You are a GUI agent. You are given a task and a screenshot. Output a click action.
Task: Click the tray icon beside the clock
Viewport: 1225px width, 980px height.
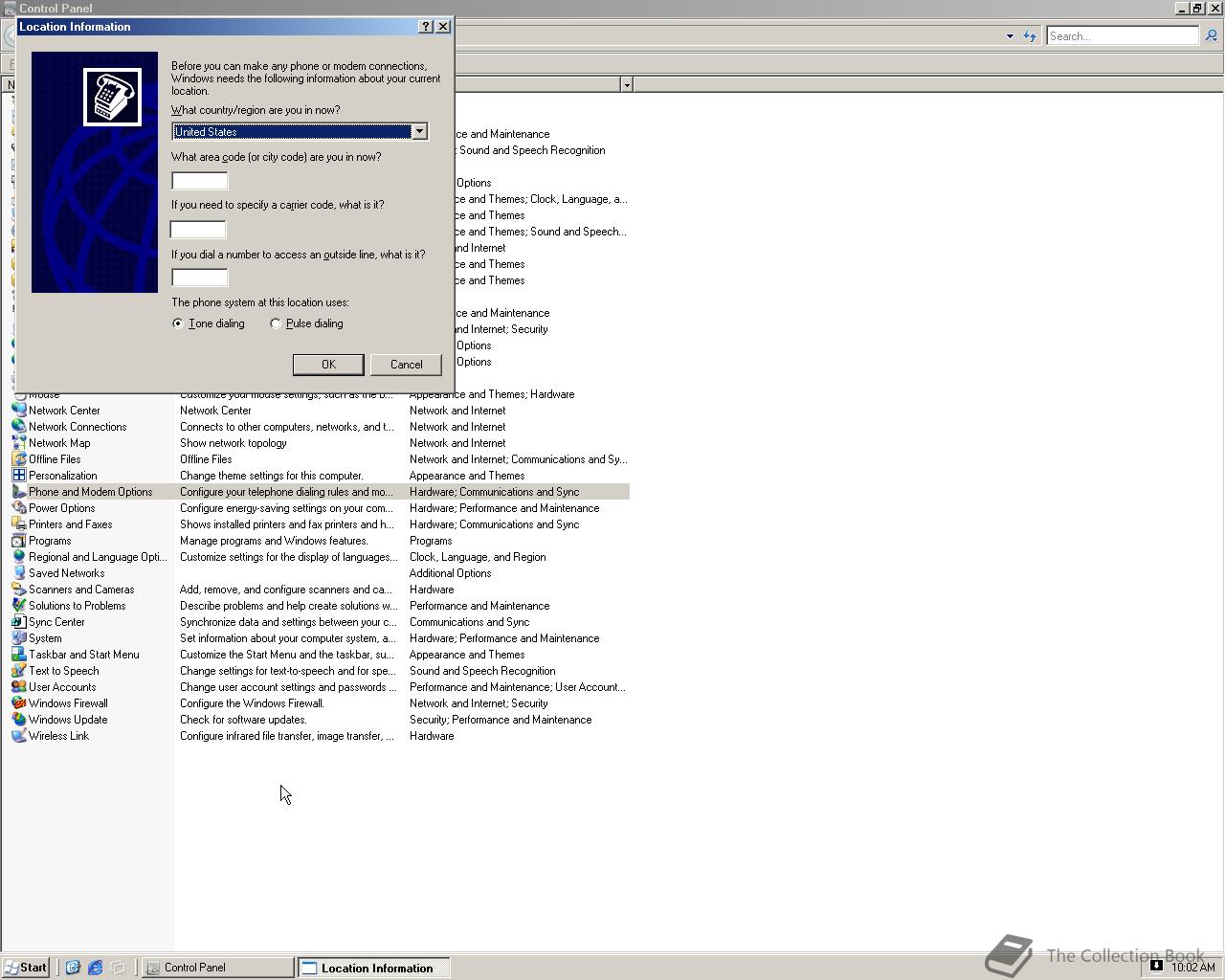1156,966
